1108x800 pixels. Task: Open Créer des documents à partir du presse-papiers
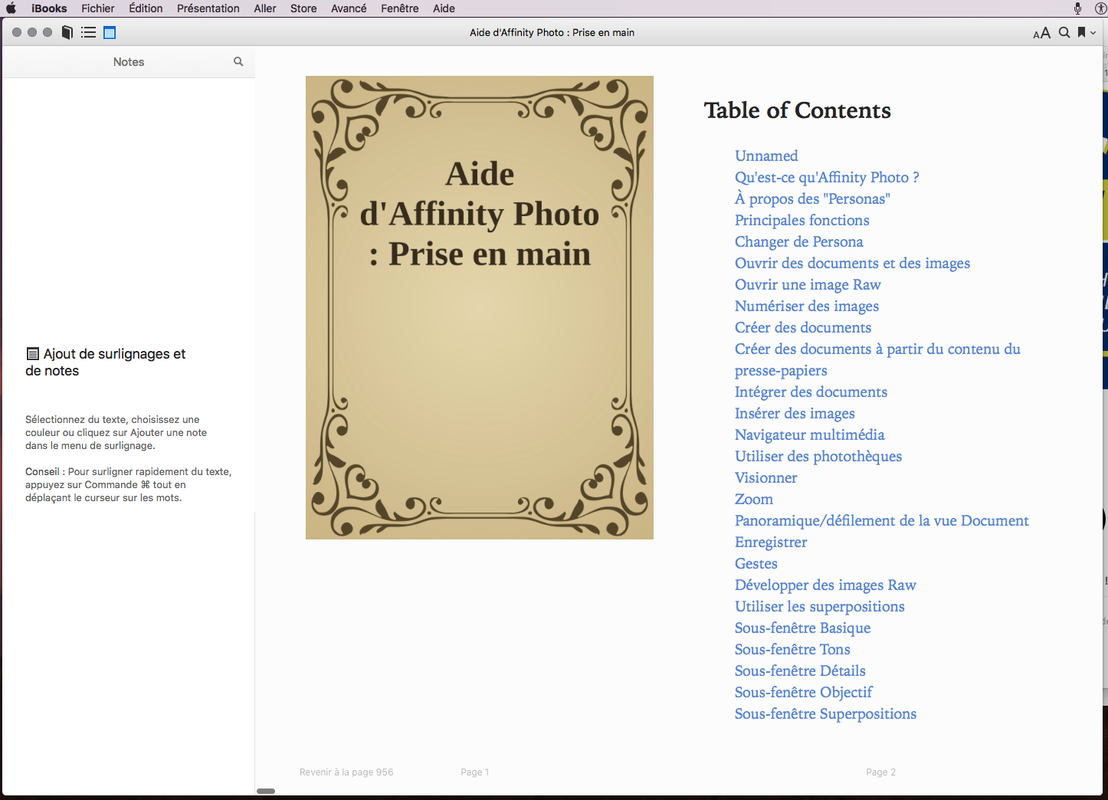click(877, 360)
